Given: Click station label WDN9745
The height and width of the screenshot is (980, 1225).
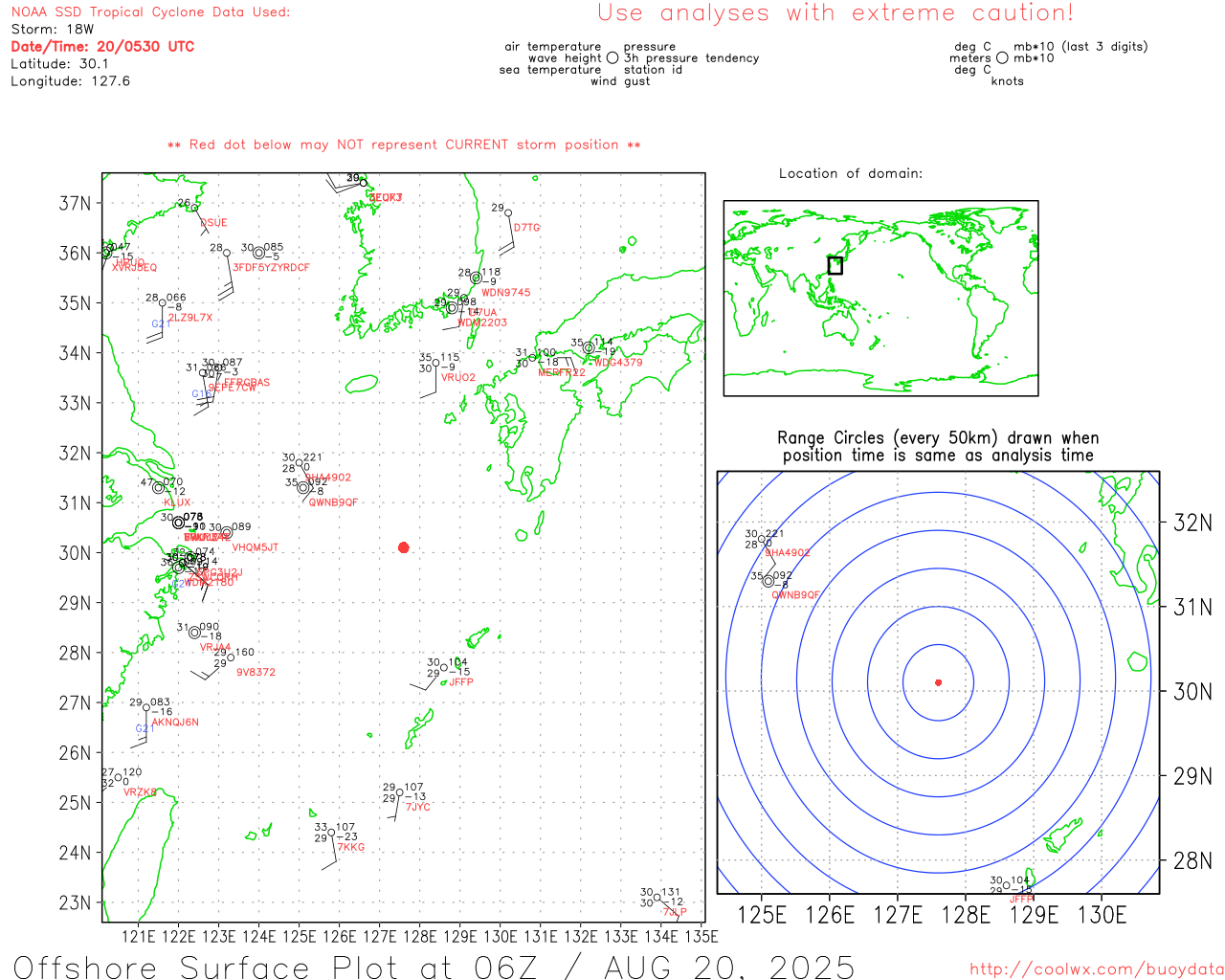Looking at the screenshot, I should coord(506,293).
